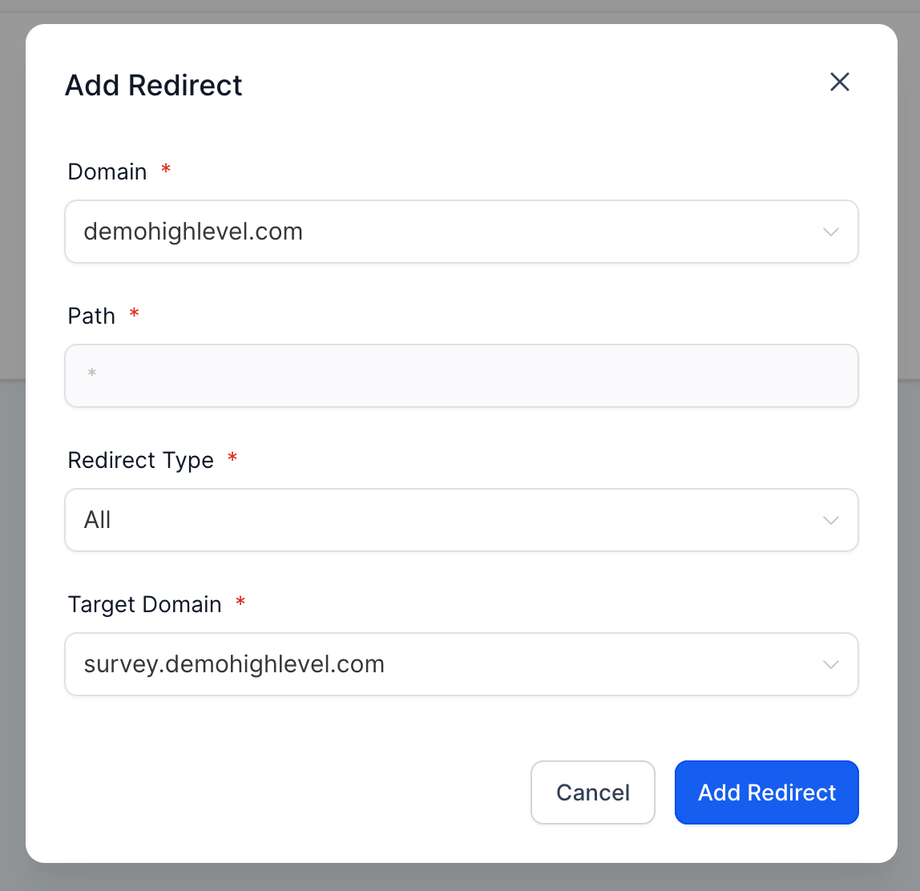Click the chevron arrow in Target Domain field
The image size is (920, 891).
830,664
